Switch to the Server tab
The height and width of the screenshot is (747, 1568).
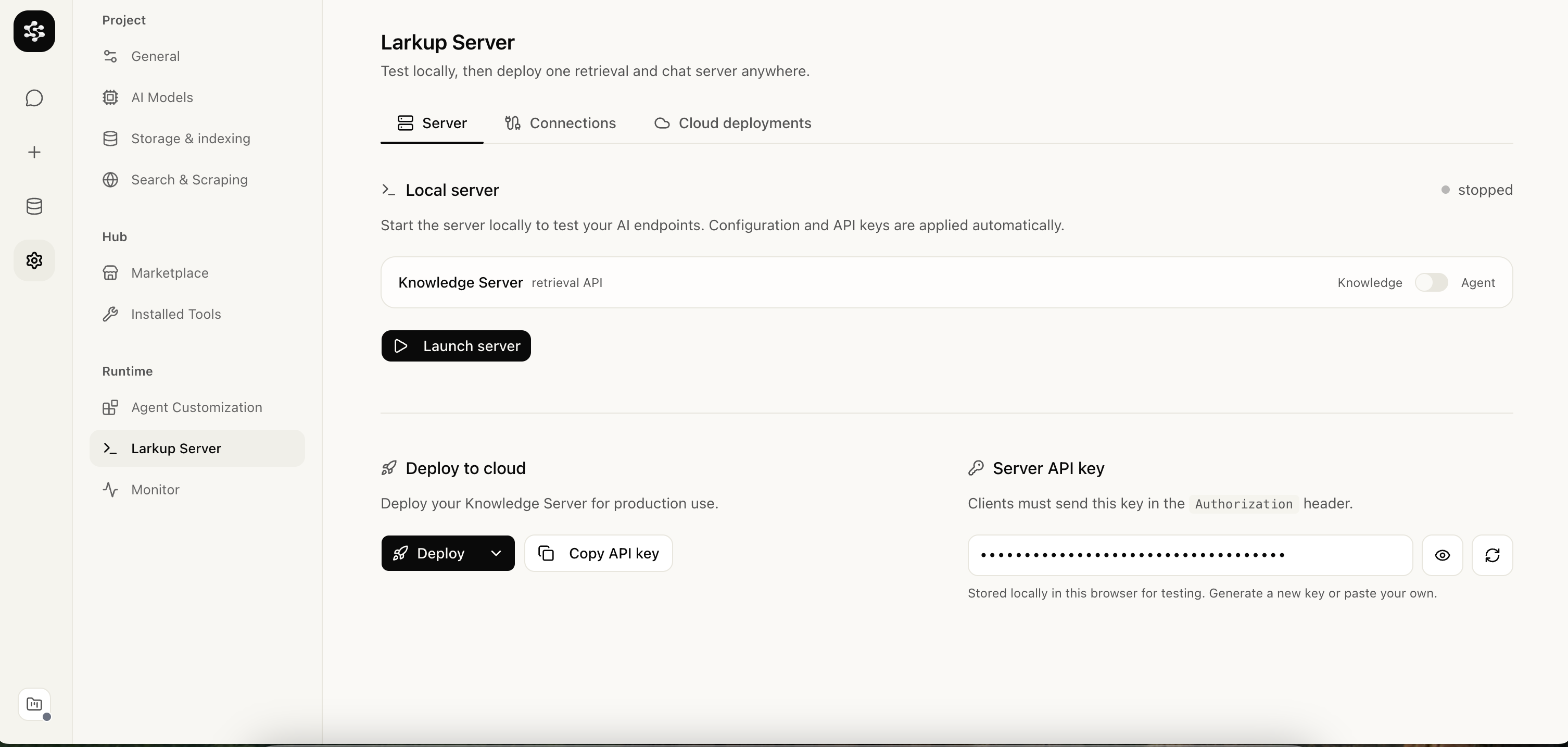pos(432,123)
